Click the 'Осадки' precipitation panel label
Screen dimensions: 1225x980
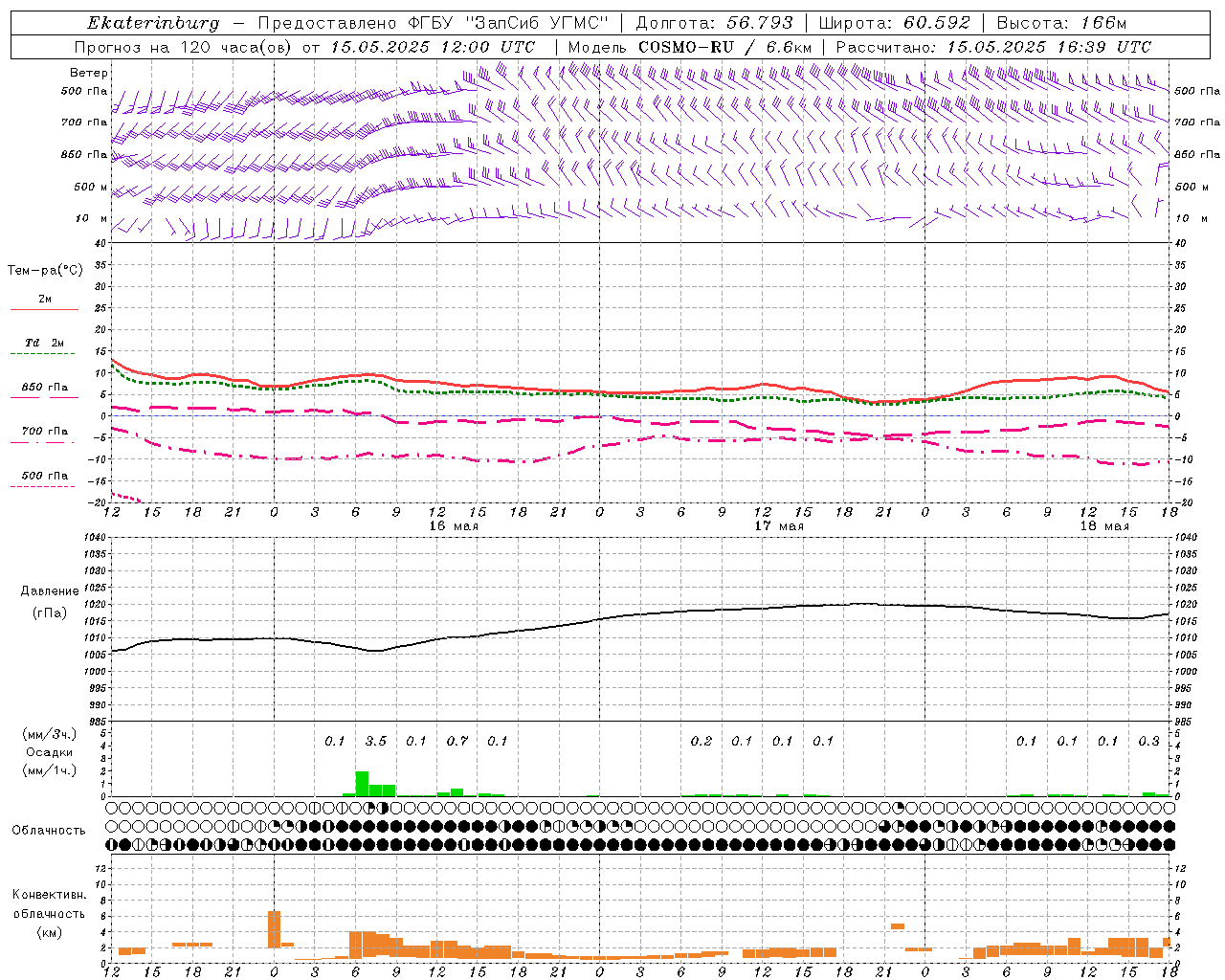point(49,752)
